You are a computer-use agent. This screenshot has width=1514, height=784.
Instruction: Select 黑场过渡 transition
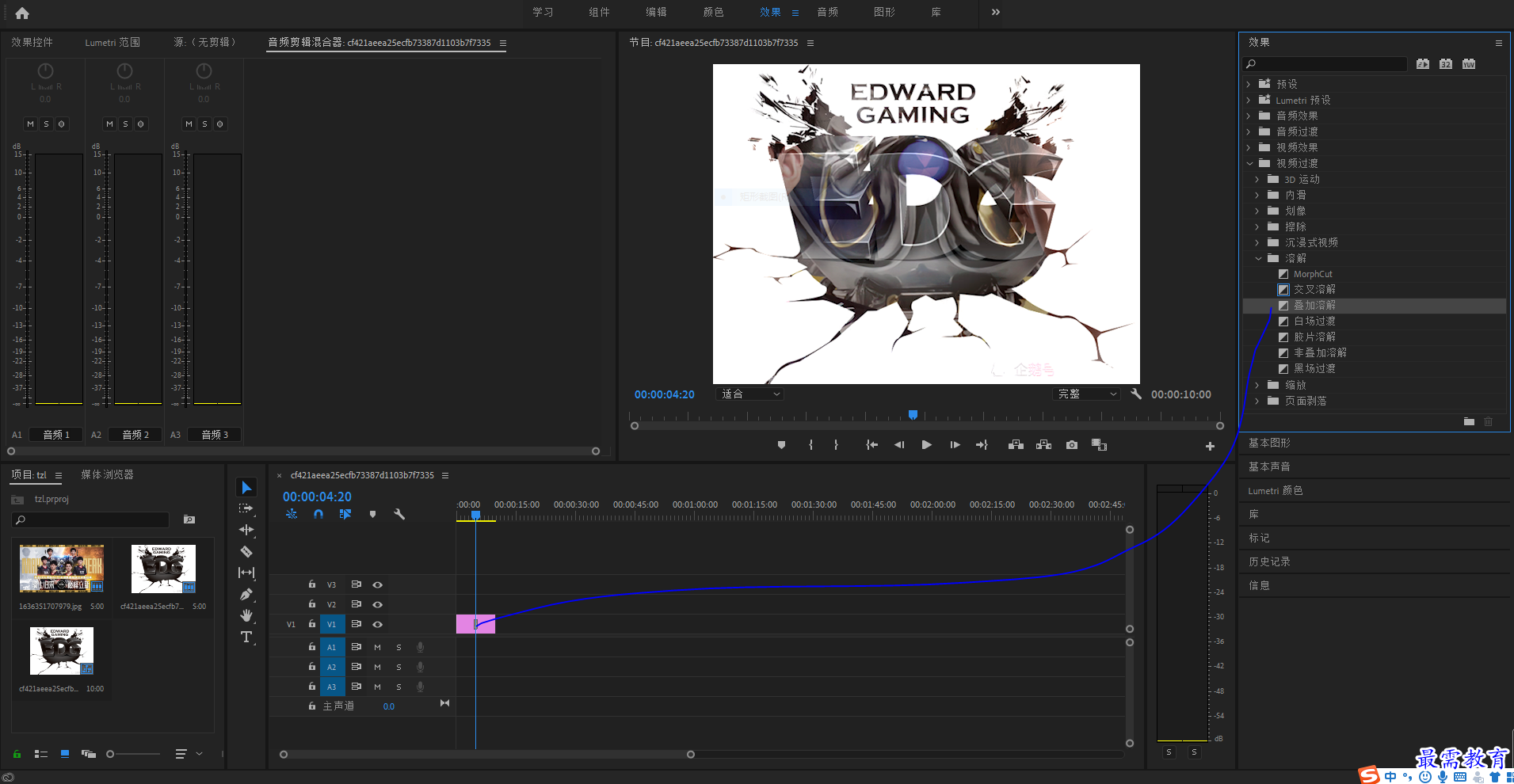[x=1314, y=369]
